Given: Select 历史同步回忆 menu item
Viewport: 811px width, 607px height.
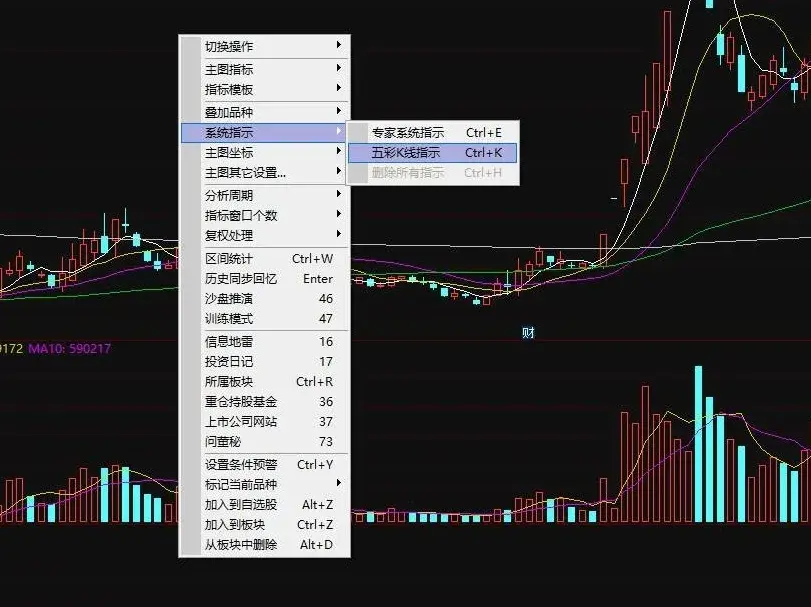Looking at the screenshot, I should (265, 278).
